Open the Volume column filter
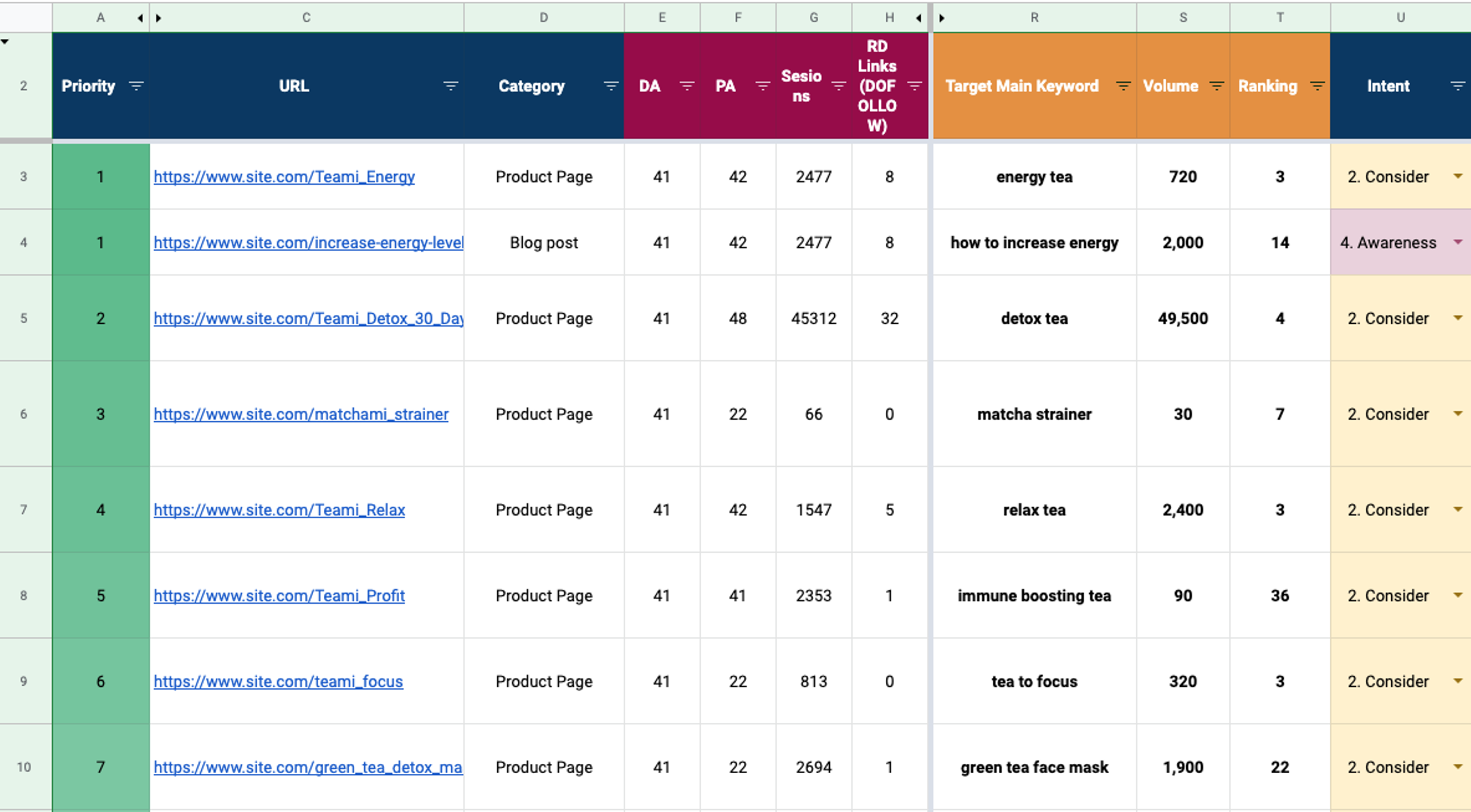1471x812 pixels. (x=1217, y=87)
